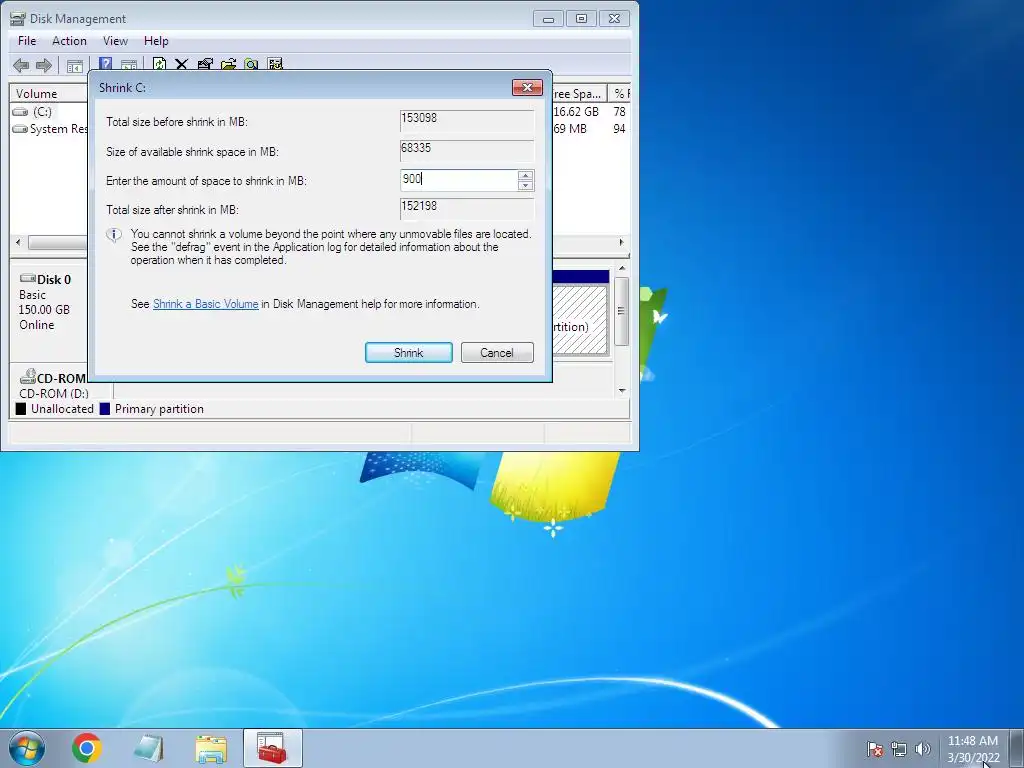Maximize the Disk Management window
The height and width of the screenshot is (768, 1024).
click(x=581, y=19)
